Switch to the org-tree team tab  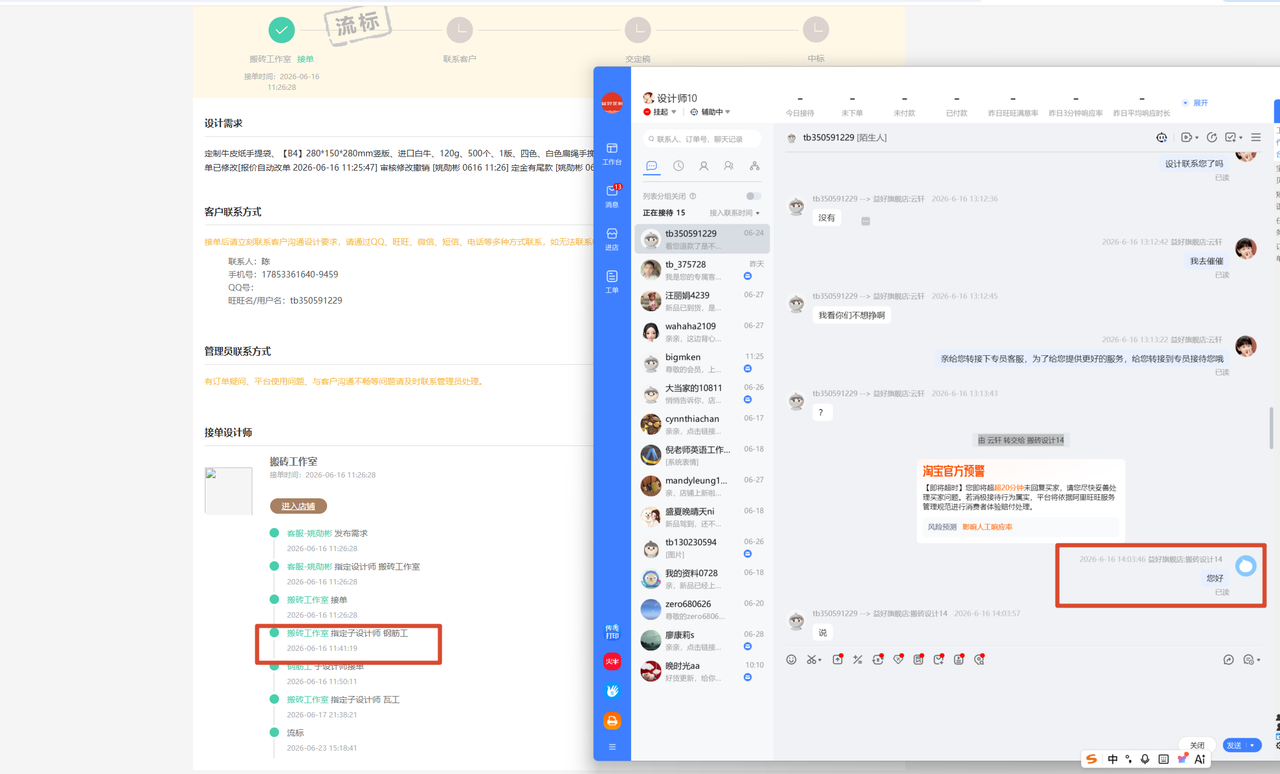point(754,166)
